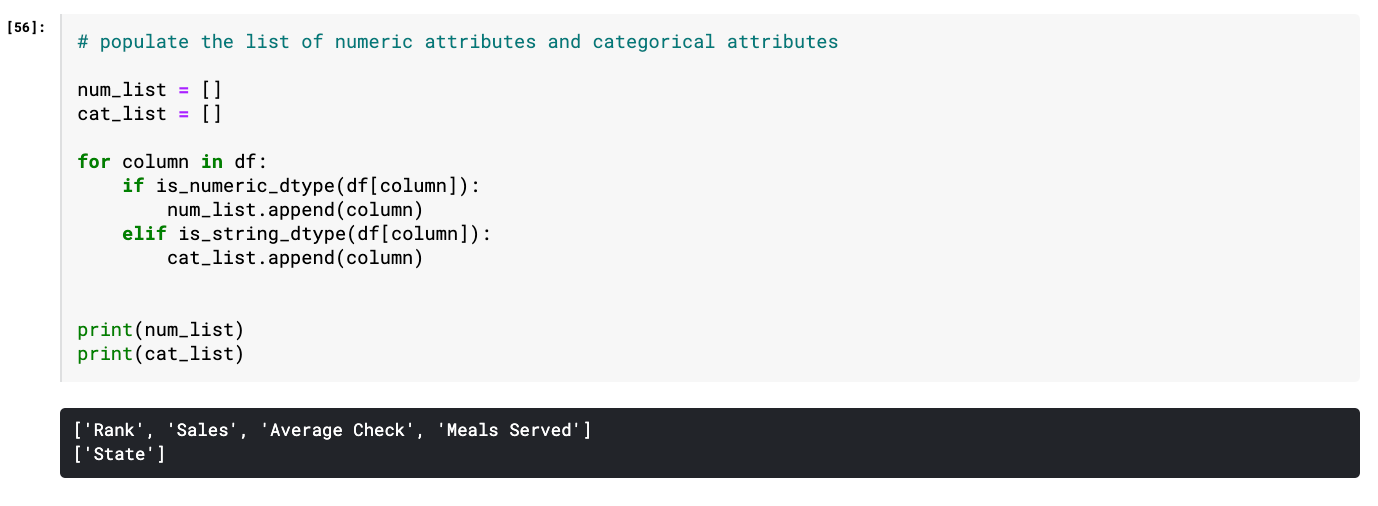Click the print(num_list) statement
Image resolution: width=1378 pixels, height=506 pixels.
[160, 330]
